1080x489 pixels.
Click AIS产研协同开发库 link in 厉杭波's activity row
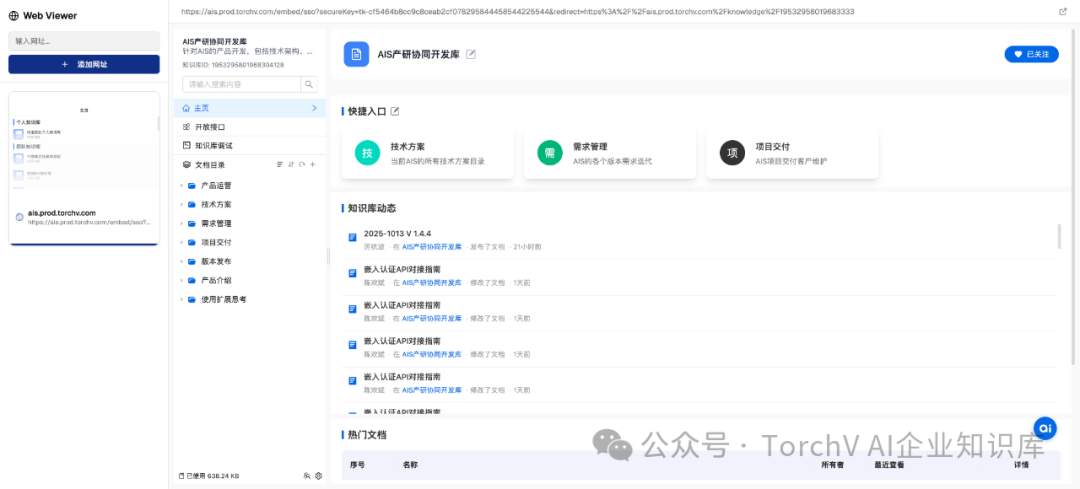tap(432, 247)
